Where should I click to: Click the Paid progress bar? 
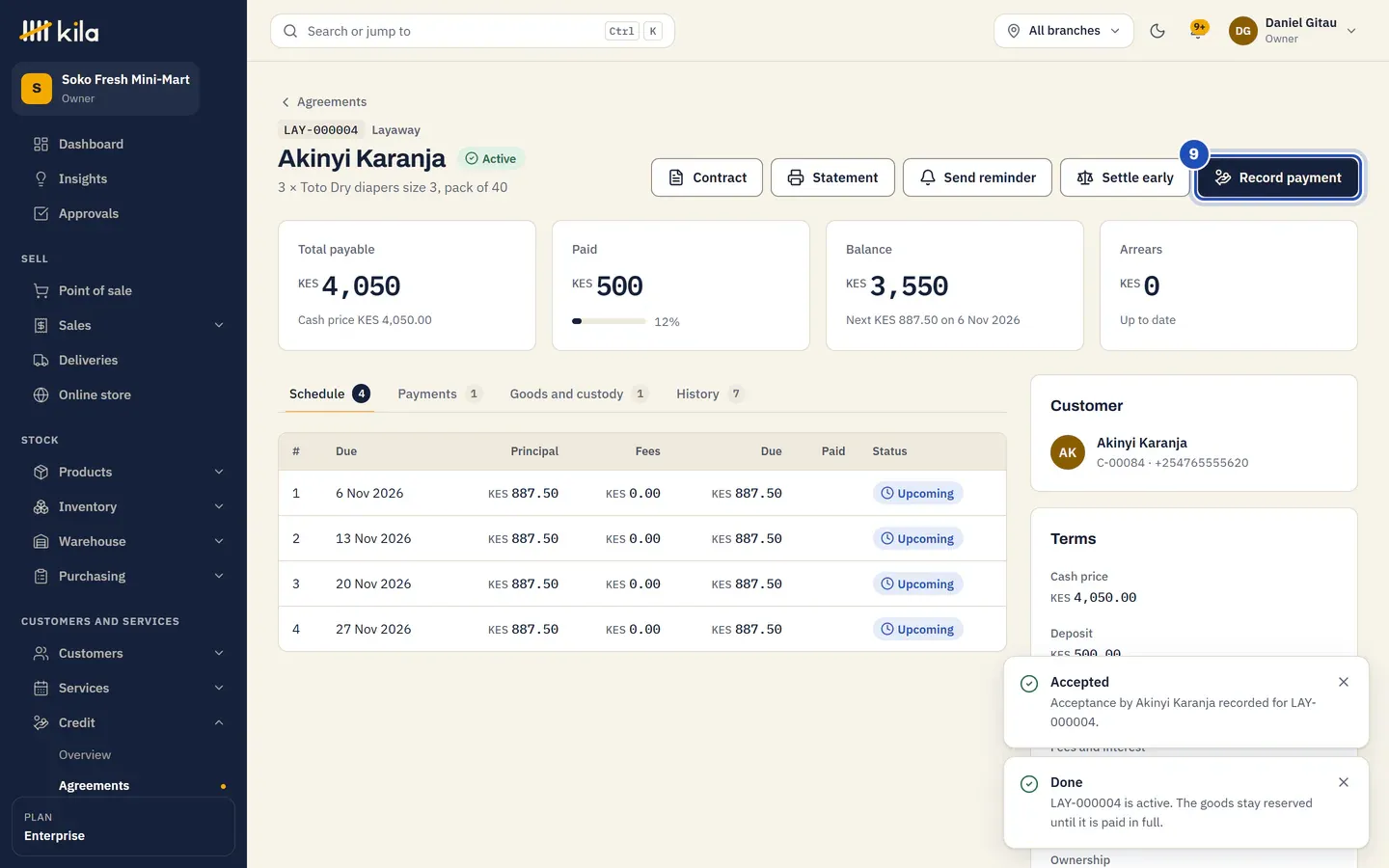pos(609,321)
